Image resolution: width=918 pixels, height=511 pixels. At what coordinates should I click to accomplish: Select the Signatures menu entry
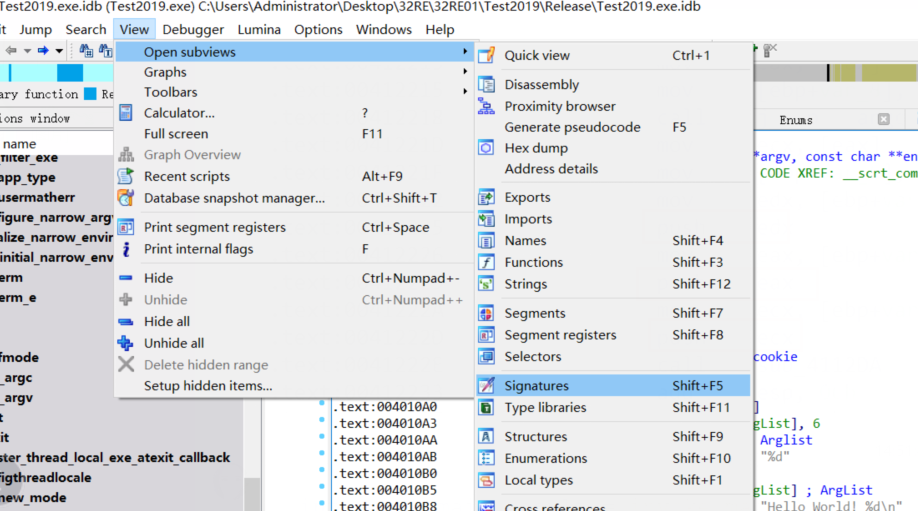coord(613,385)
